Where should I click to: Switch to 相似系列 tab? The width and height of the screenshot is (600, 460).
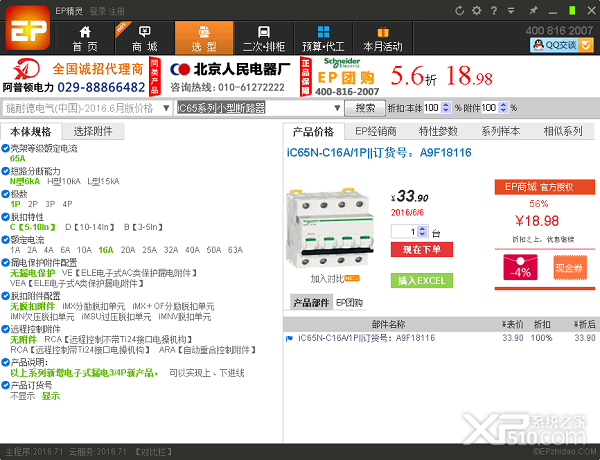563,132
